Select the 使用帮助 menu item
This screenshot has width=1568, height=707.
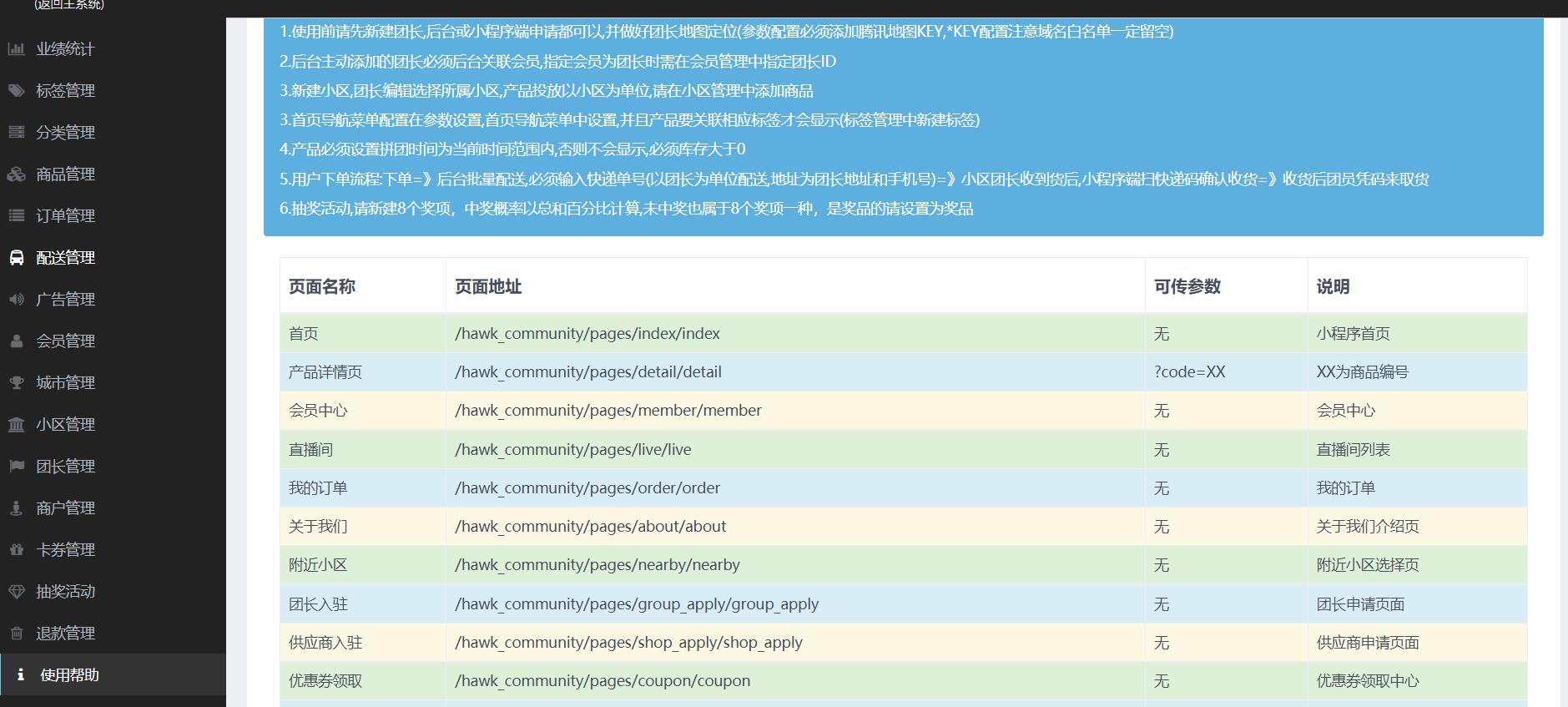[69, 675]
